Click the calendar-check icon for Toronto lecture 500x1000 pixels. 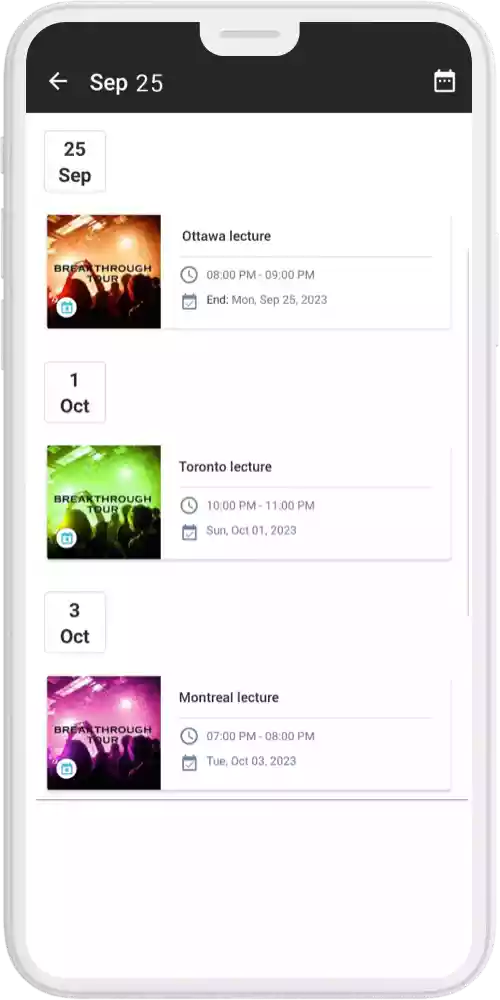click(x=189, y=532)
